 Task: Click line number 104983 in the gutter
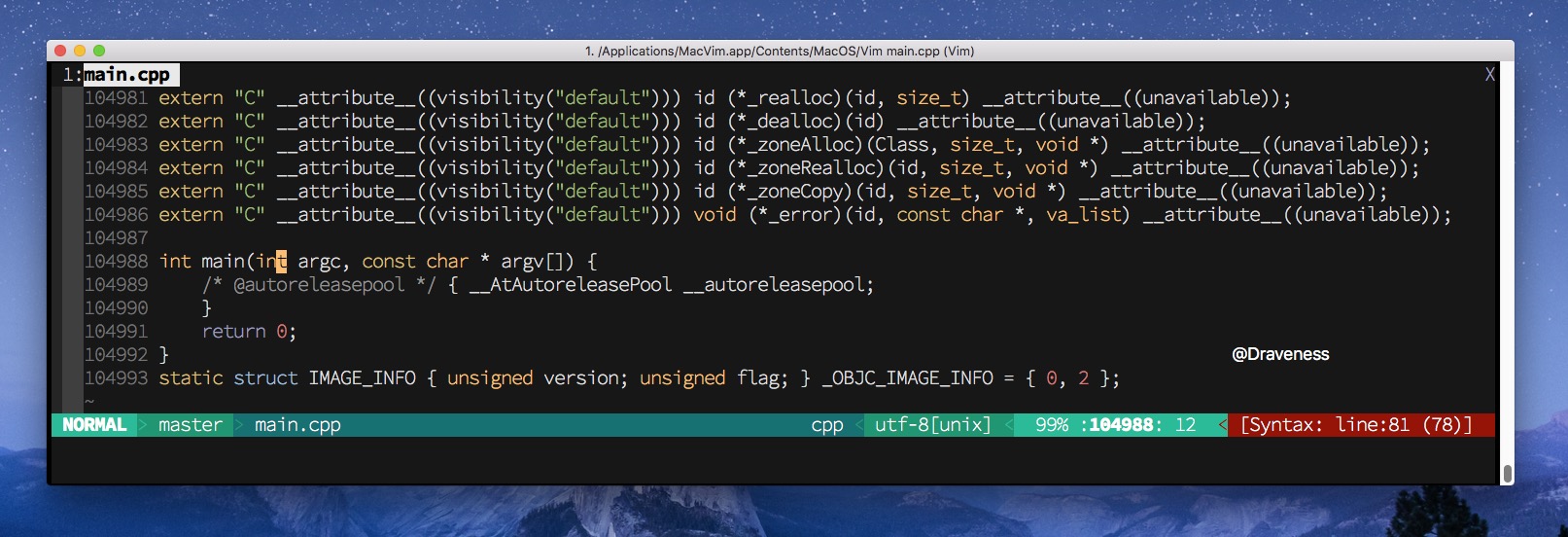click(x=117, y=145)
